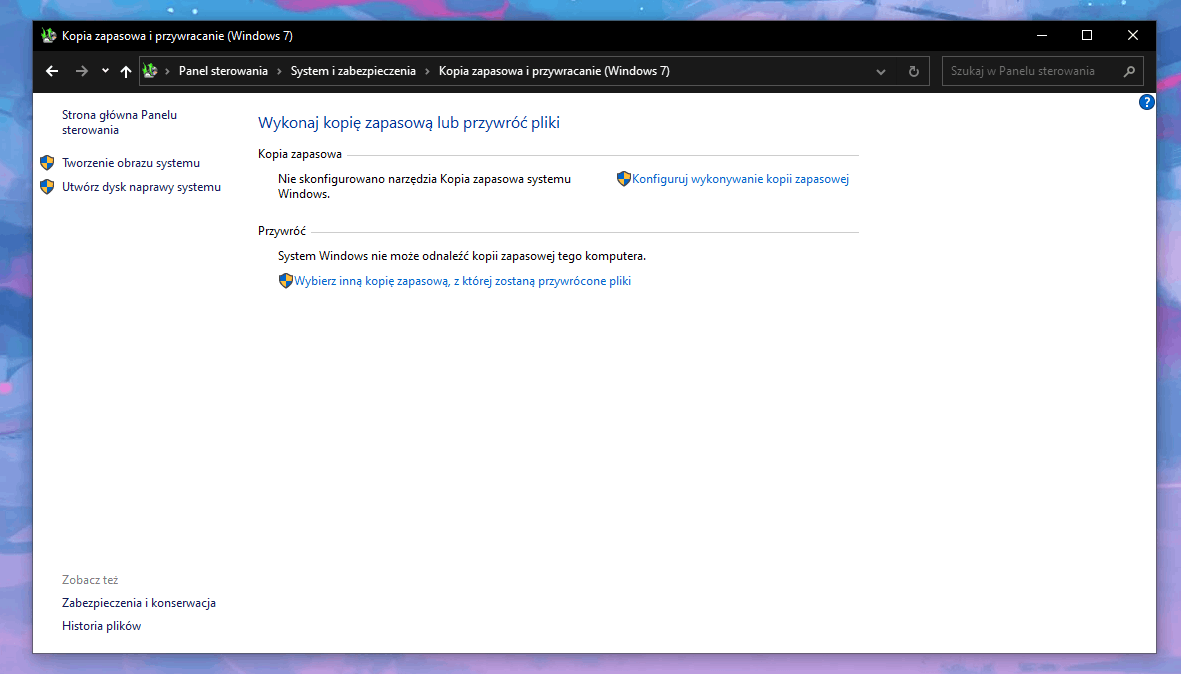Expand chevron after Panel sterowania
The height and width of the screenshot is (674, 1181).
coord(279,71)
